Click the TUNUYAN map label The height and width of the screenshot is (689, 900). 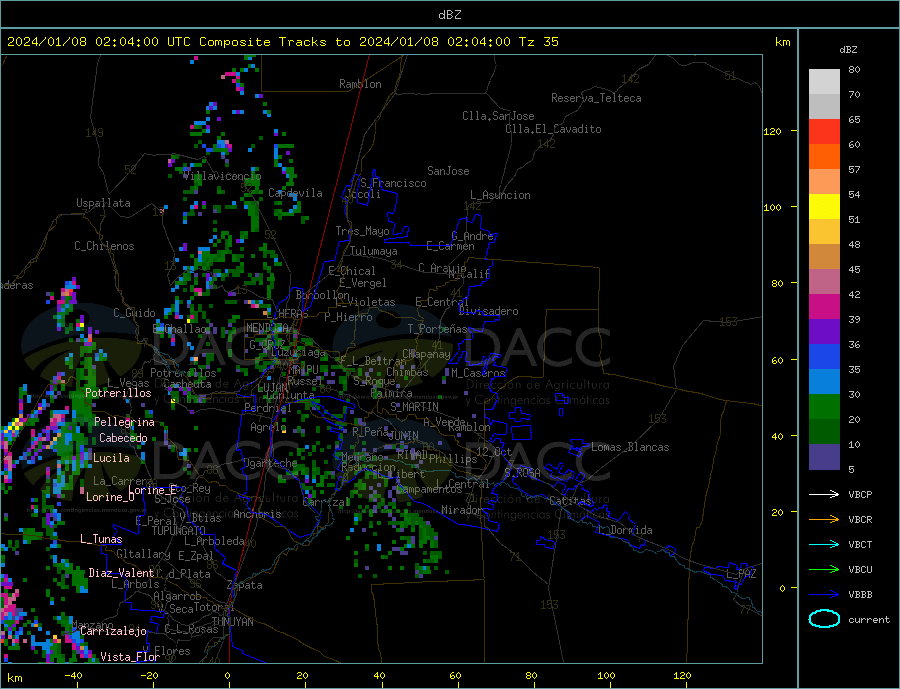(232, 622)
